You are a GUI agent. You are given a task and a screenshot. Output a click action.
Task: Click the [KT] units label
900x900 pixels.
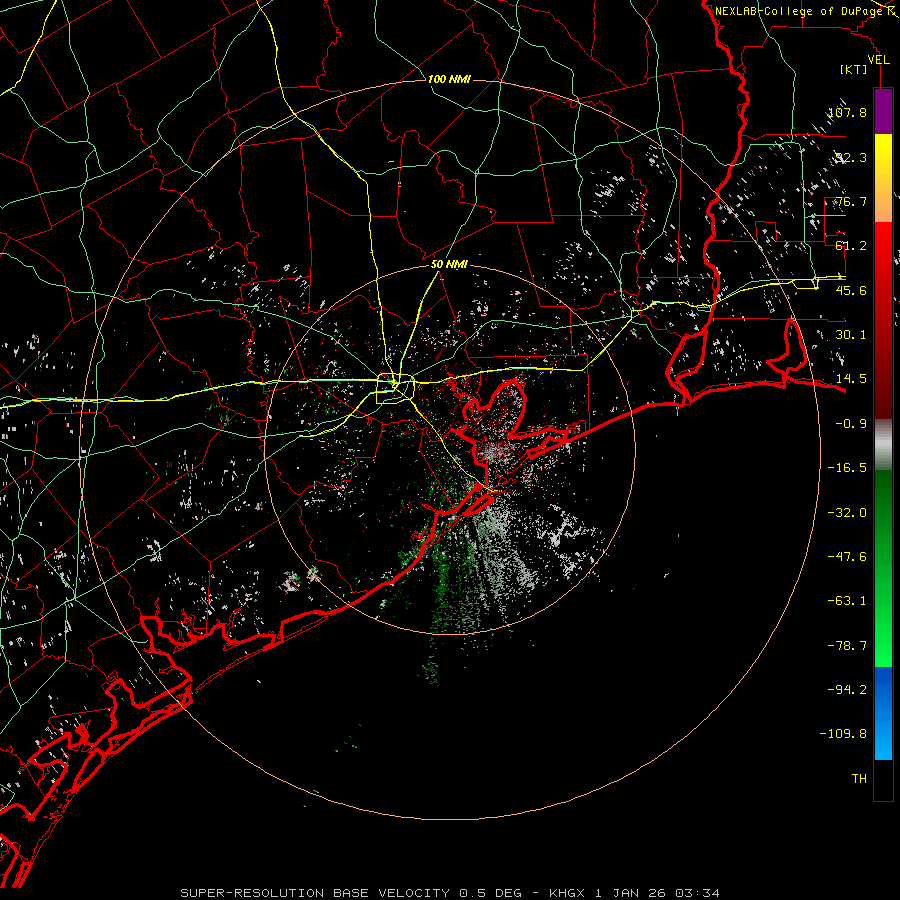(x=854, y=69)
